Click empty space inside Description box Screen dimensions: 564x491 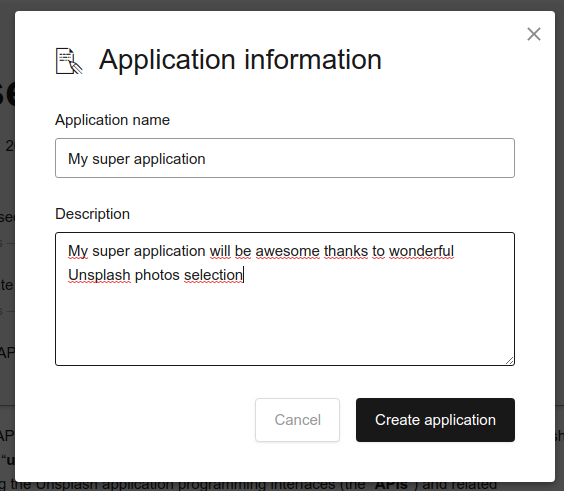coord(285,326)
